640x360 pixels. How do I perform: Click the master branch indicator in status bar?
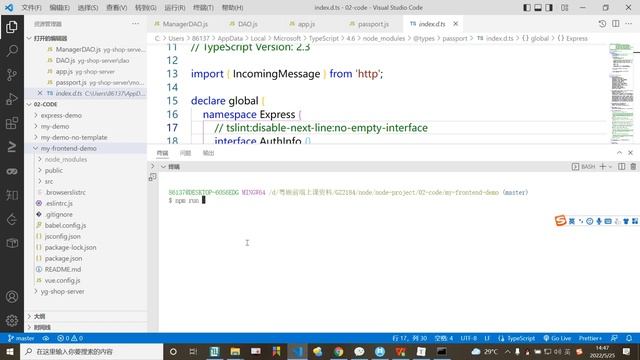[x=21, y=338]
